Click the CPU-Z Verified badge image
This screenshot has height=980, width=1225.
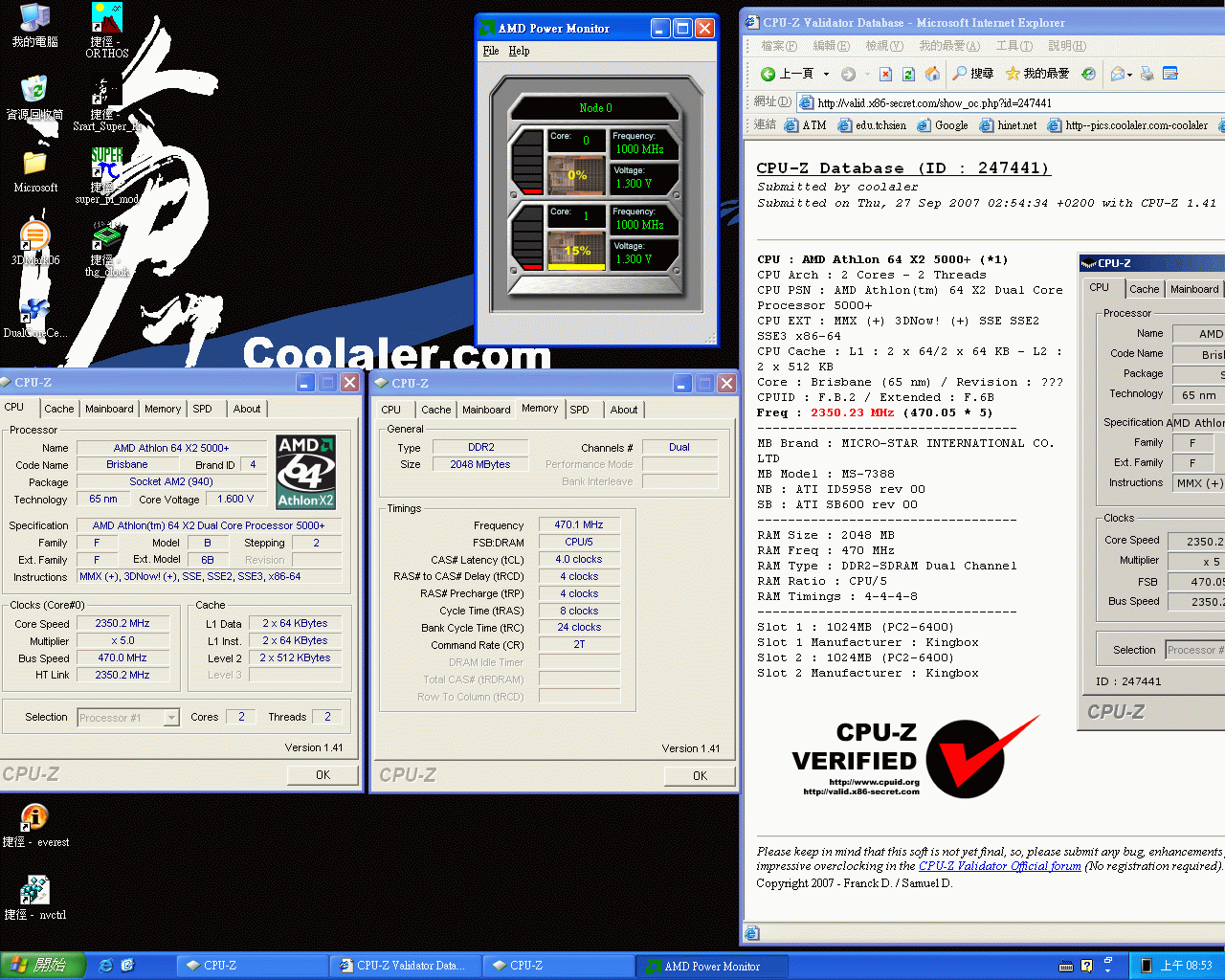point(915,756)
